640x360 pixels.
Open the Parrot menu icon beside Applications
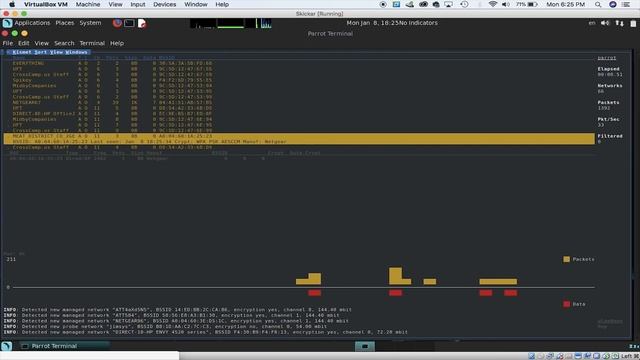[7, 23]
